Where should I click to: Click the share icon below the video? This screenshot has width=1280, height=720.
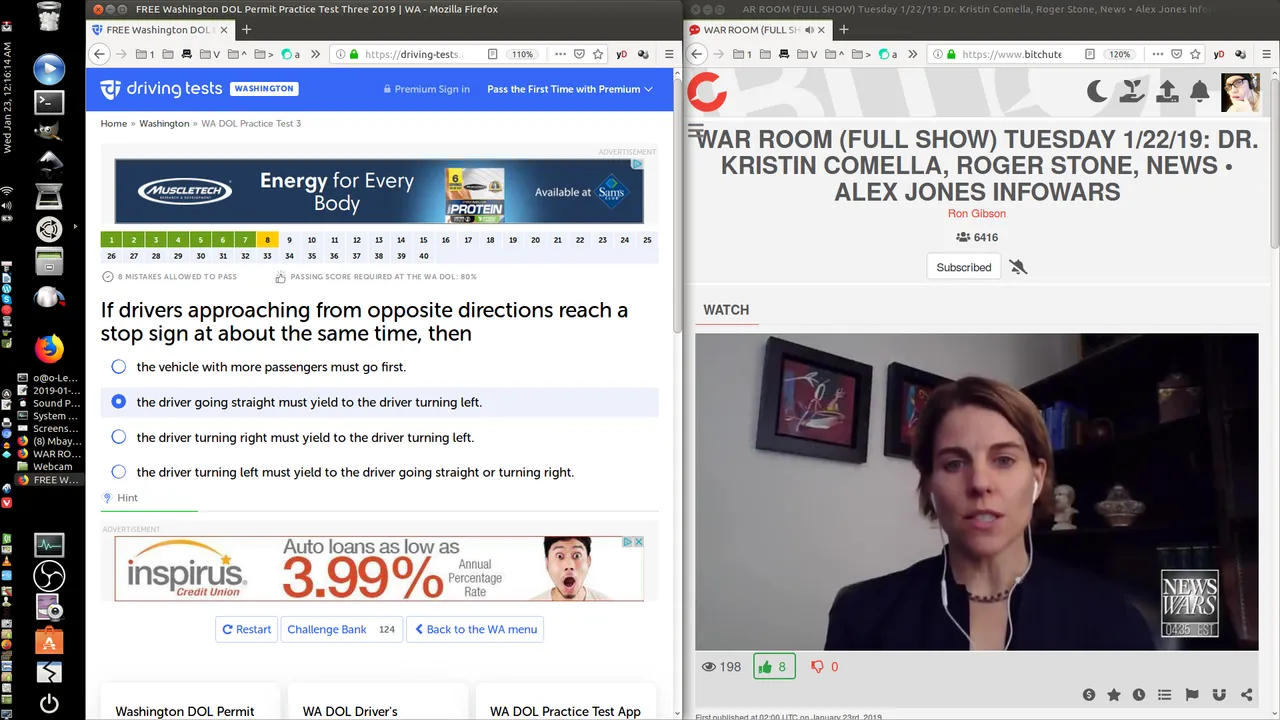coord(1246,695)
